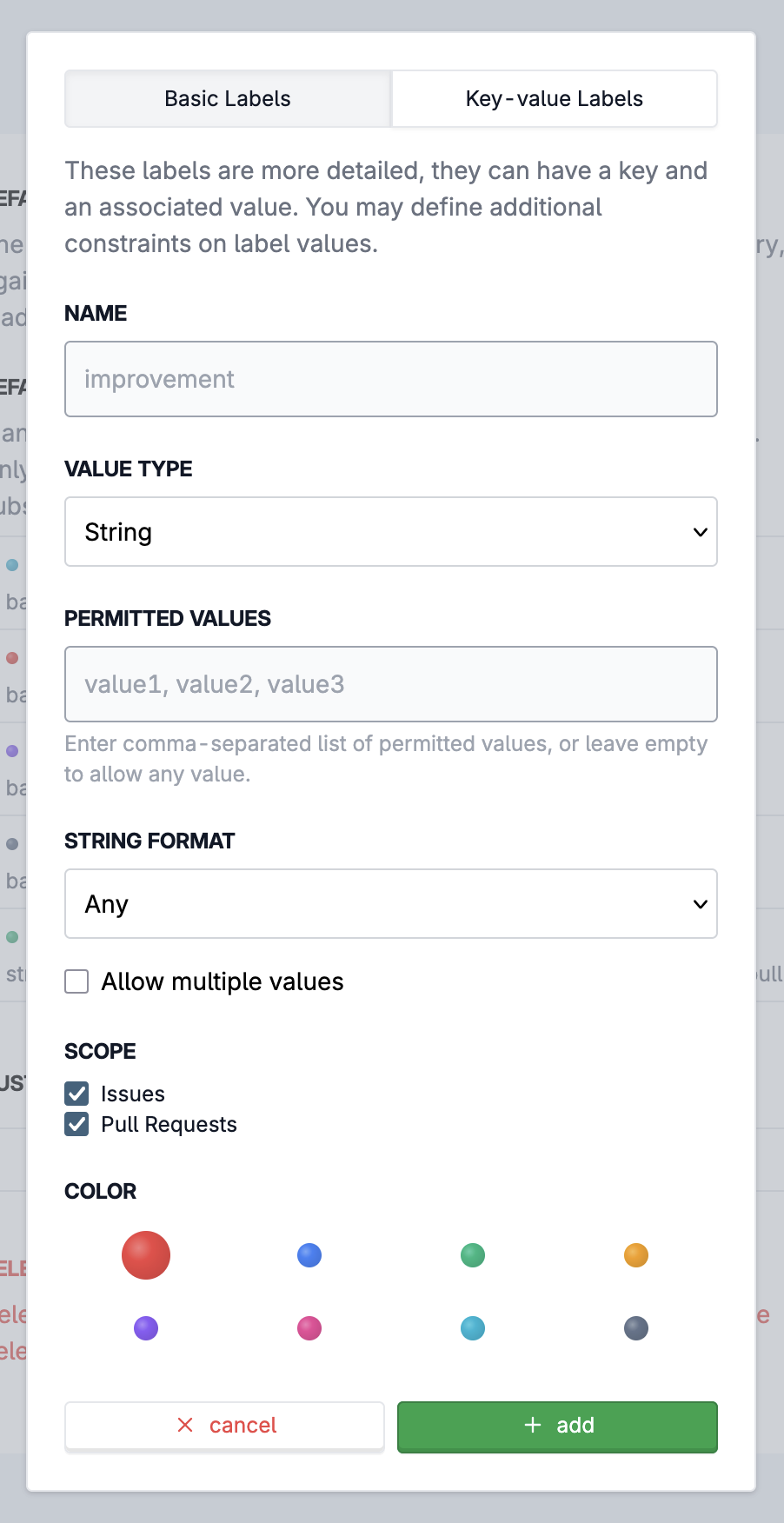Uncheck the Issues scope checkbox
The image size is (784, 1523).
click(x=76, y=1093)
